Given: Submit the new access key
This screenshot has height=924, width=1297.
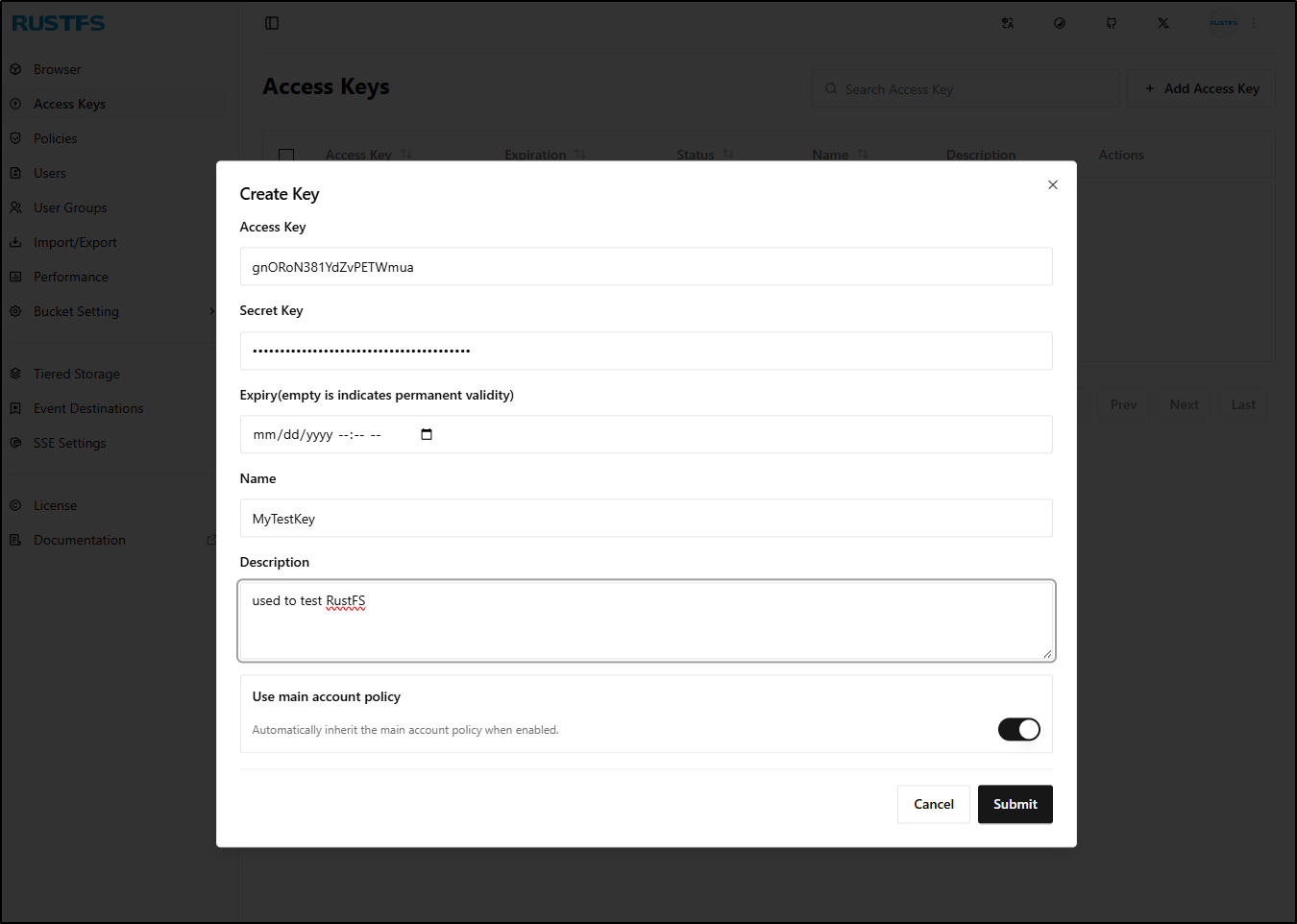Looking at the screenshot, I should 1015,804.
